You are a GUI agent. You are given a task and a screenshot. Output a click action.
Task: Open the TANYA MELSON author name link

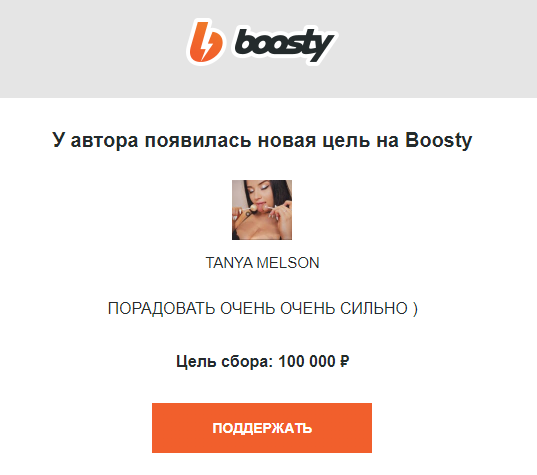[x=262, y=263]
